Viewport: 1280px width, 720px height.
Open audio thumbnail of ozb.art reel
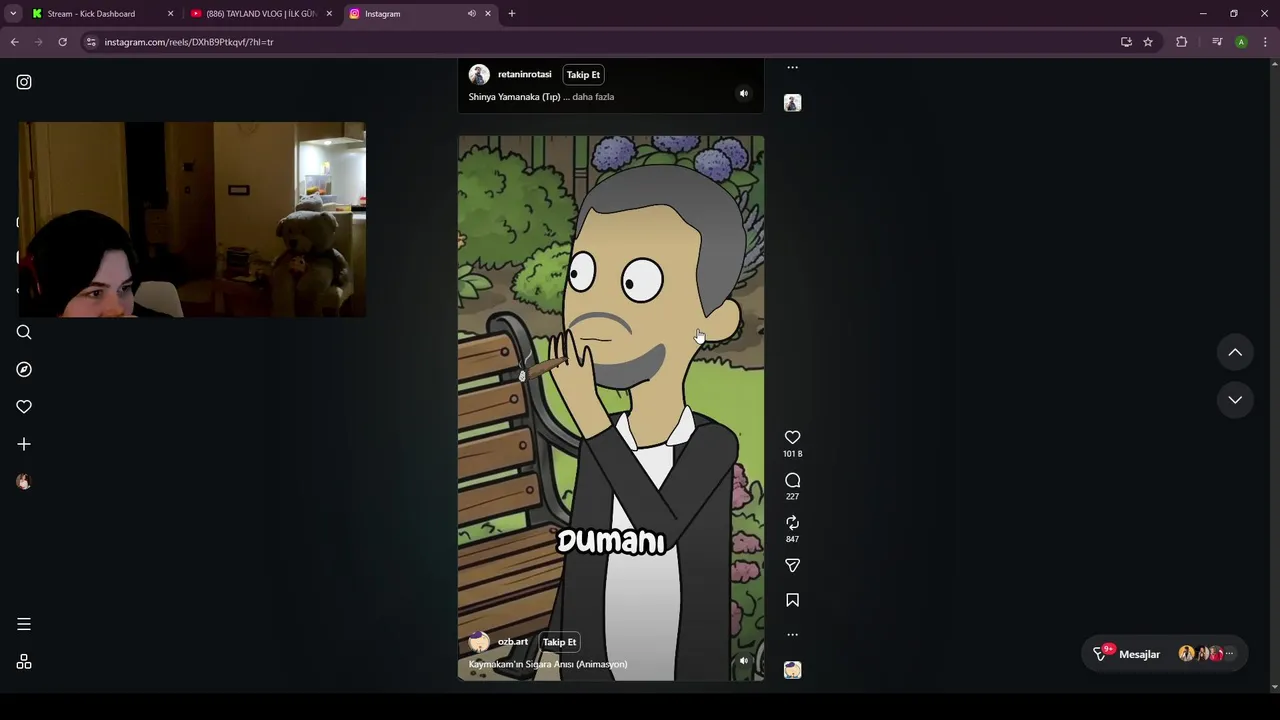pyautogui.click(x=792, y=670)
